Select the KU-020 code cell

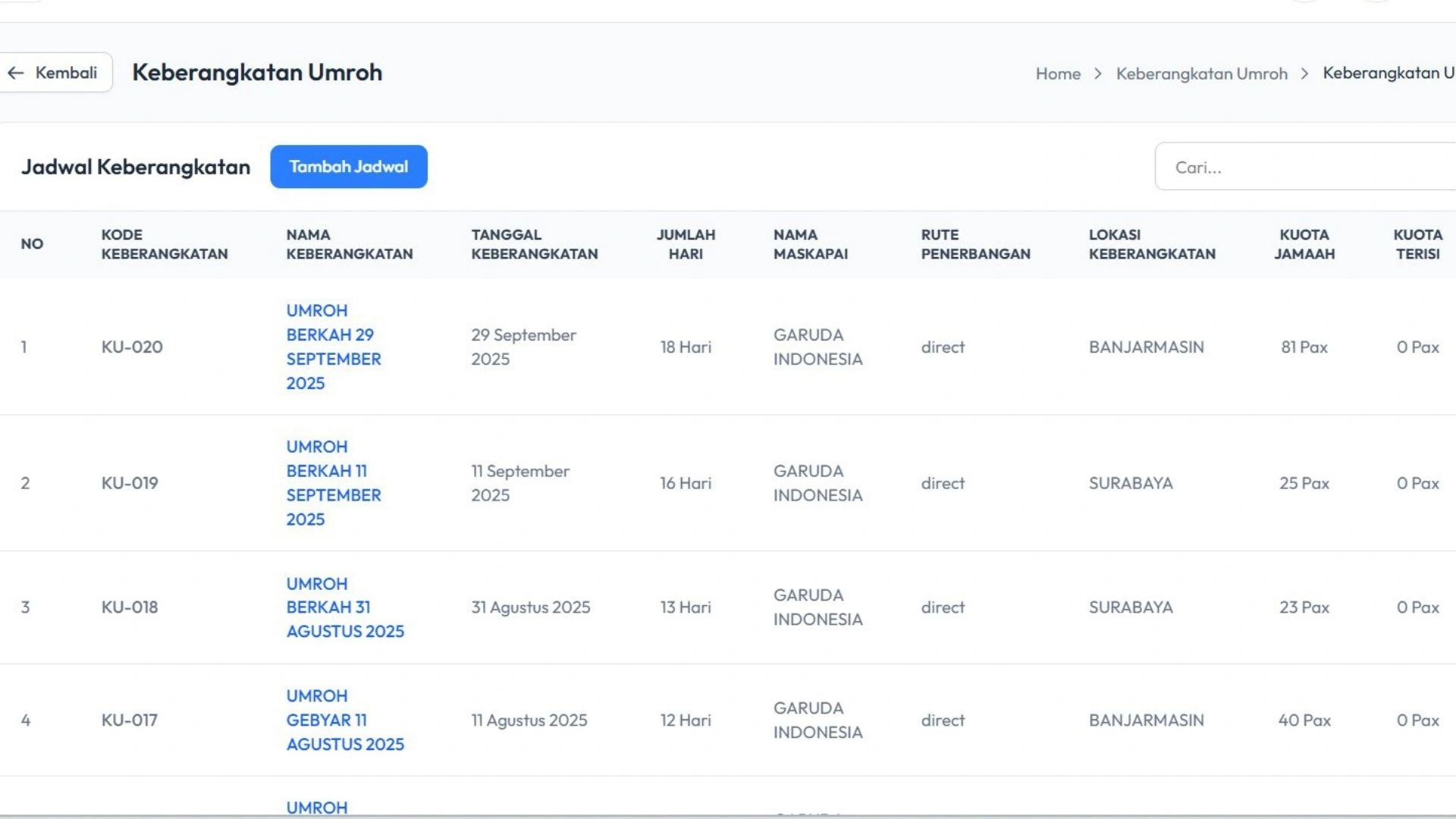point(132,347)
